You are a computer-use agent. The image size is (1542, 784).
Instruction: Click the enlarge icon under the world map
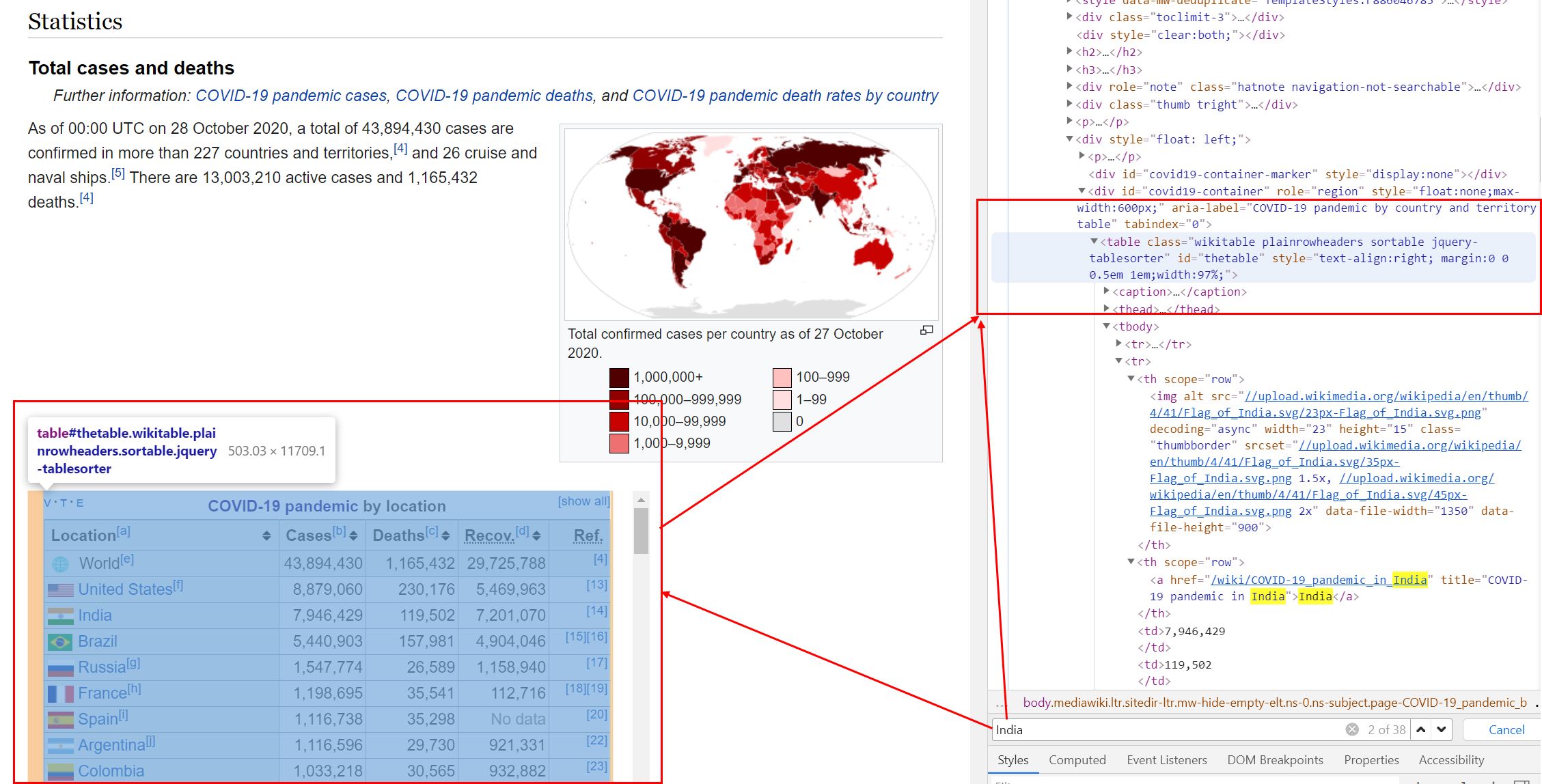click(x=926, y=331)
